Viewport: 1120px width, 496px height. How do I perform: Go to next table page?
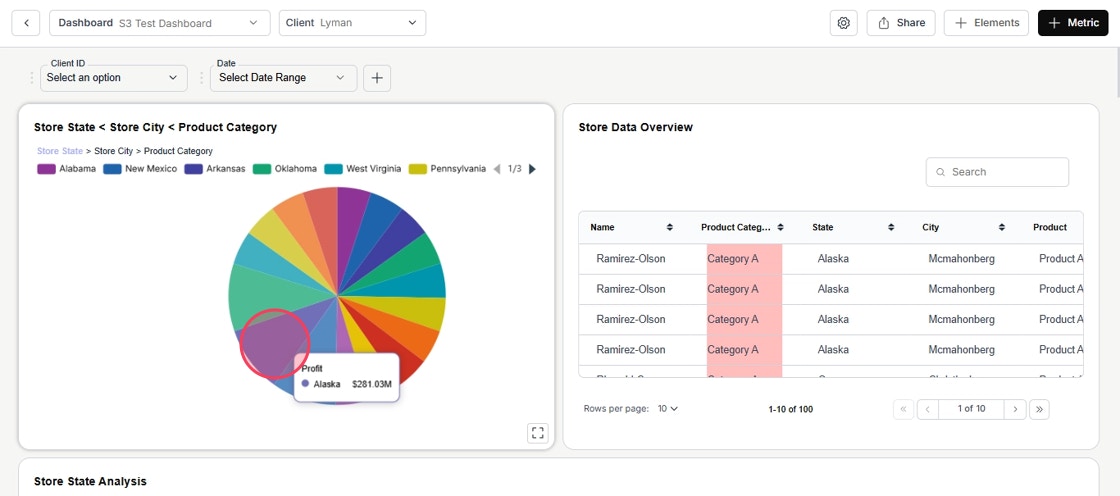[x=1015, y=410]
